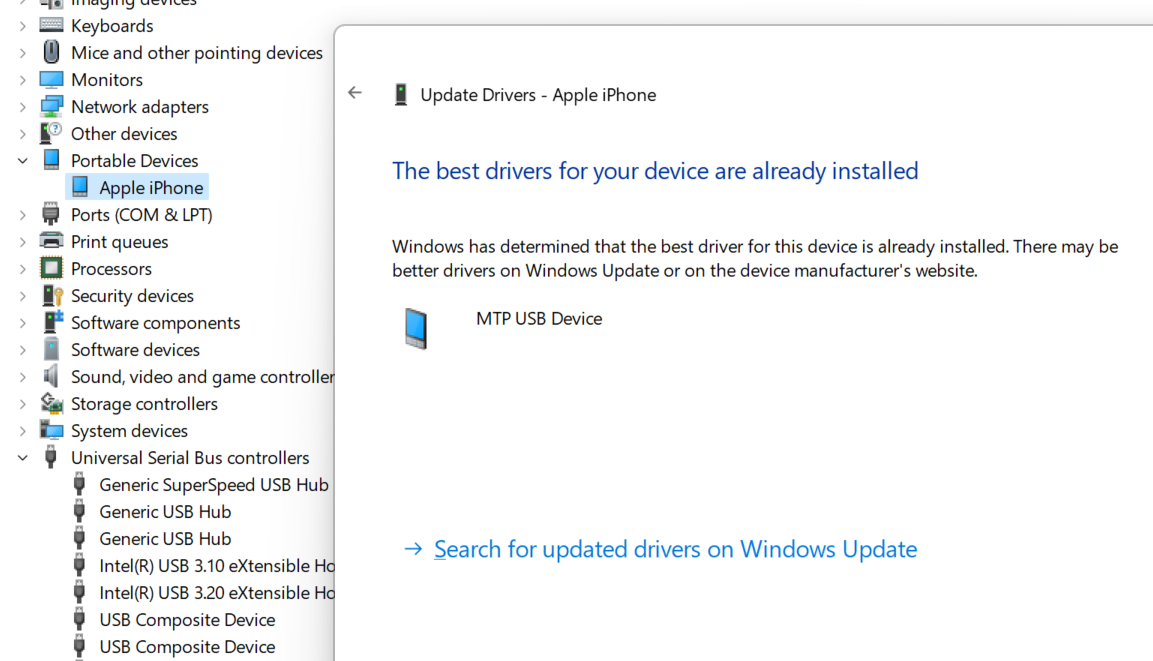This screenshot has width=1153, height=661.
Task: Collapse Universal Serial Bus controllers
Action: (x=22, y=457)
